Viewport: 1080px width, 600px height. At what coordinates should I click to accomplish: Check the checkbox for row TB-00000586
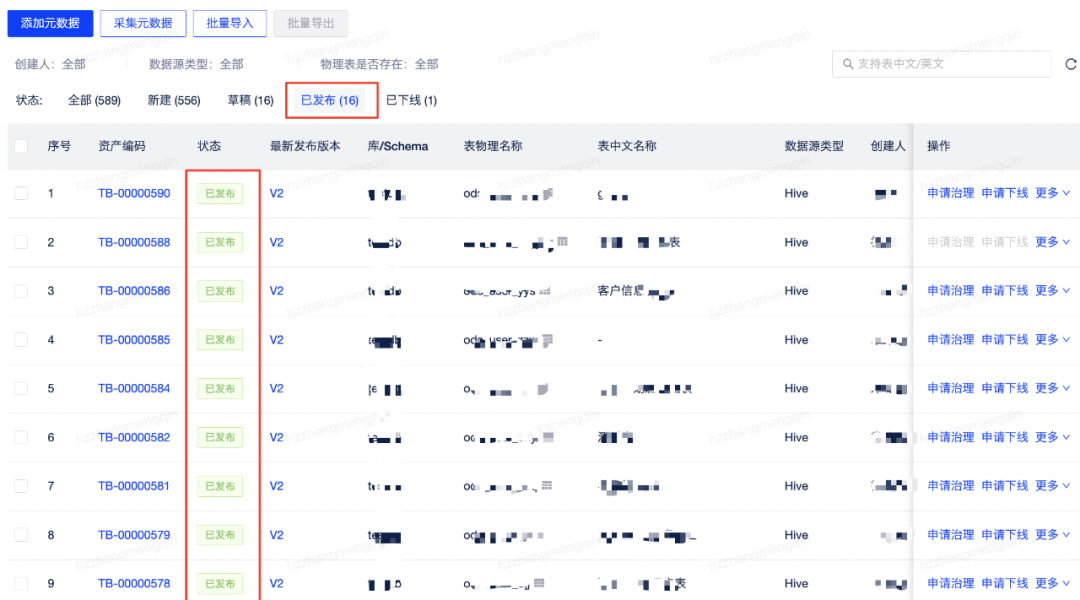(21, 291)
